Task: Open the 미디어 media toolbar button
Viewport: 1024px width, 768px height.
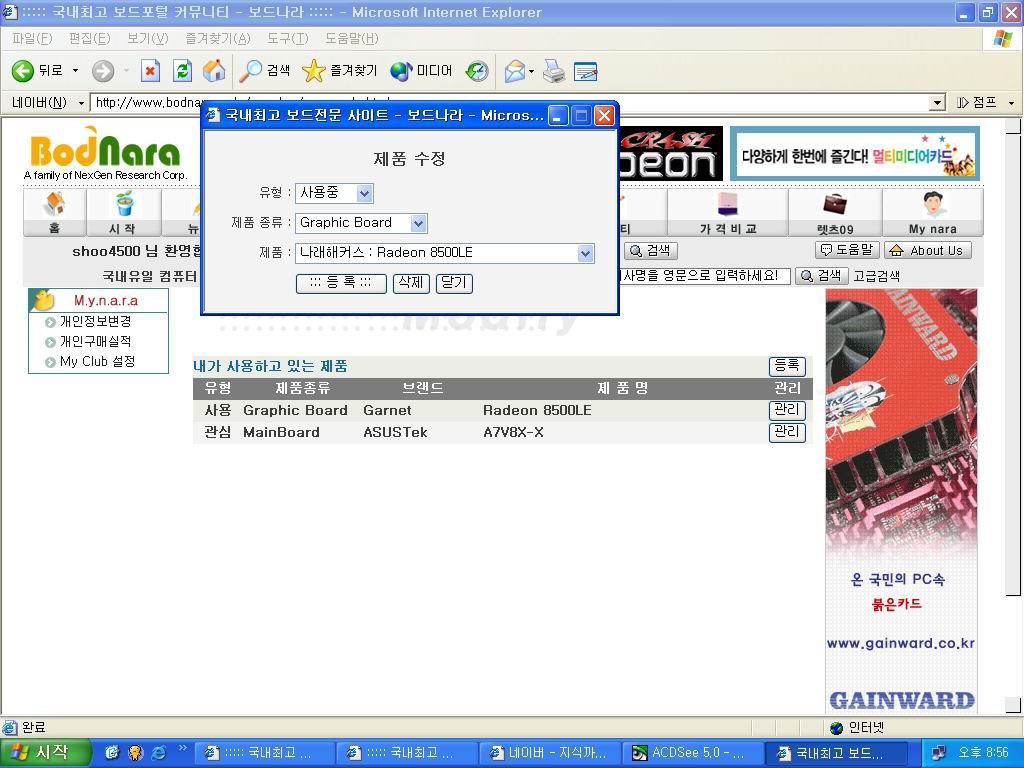Action: click(421, 71)
